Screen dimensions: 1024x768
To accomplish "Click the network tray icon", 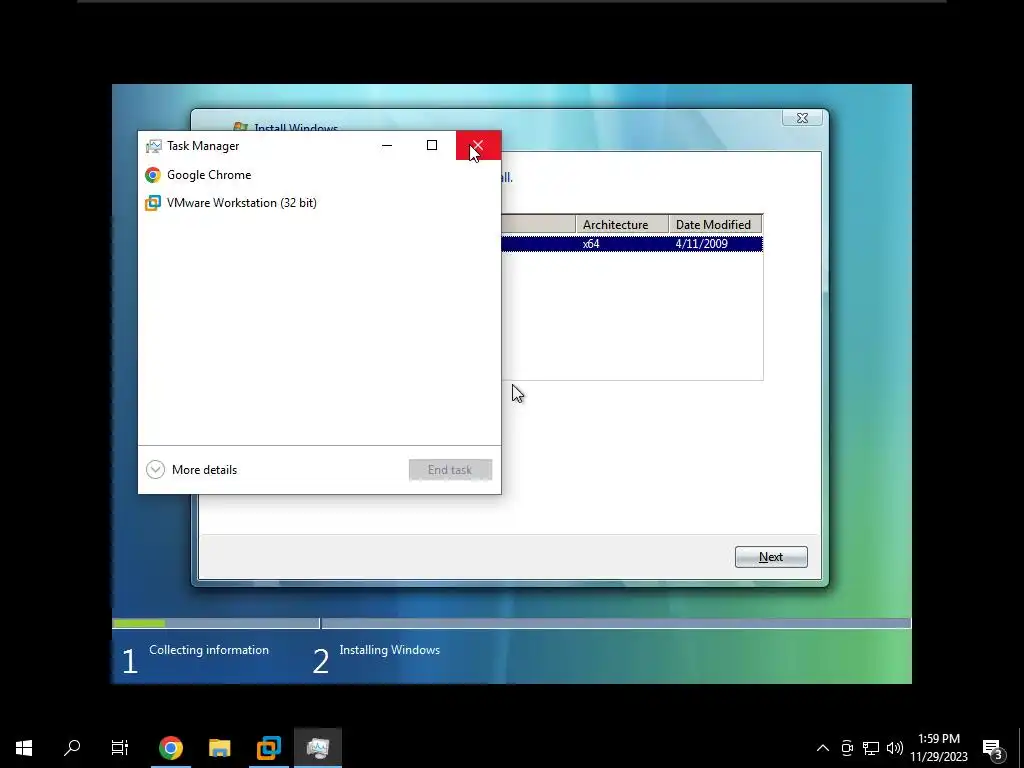I will click(x=871, y=748).
